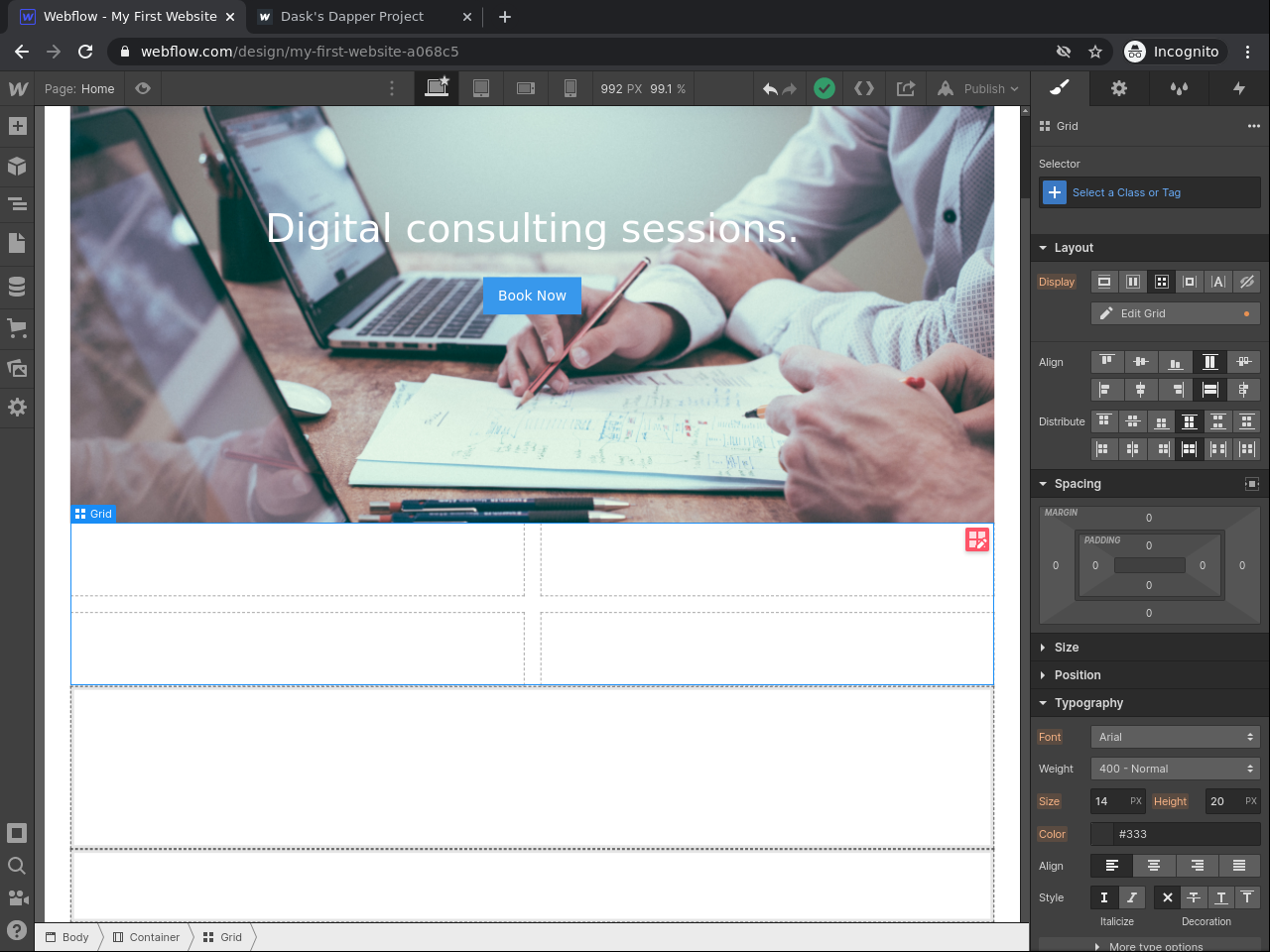
Task: Click the Webflow logo menu
Action: 18,88
